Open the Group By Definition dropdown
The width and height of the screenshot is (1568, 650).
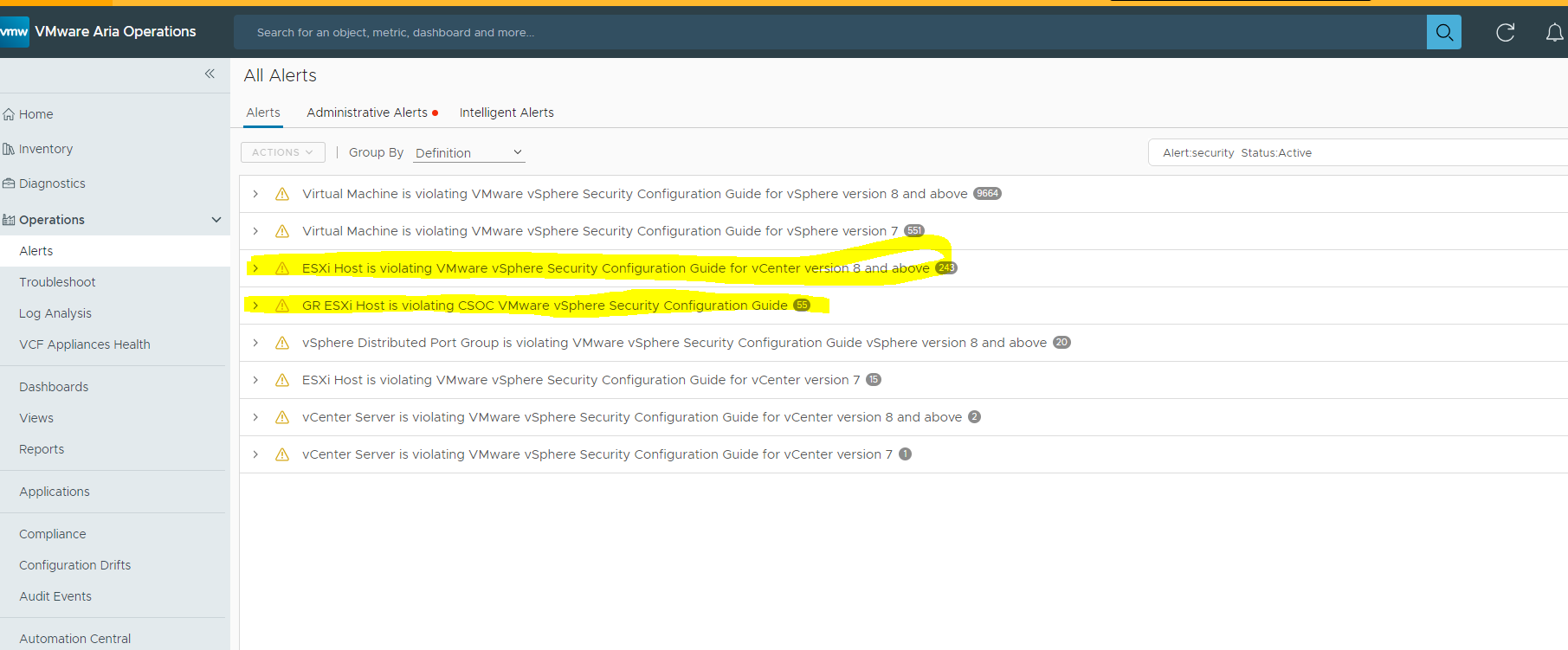point(468,153)
